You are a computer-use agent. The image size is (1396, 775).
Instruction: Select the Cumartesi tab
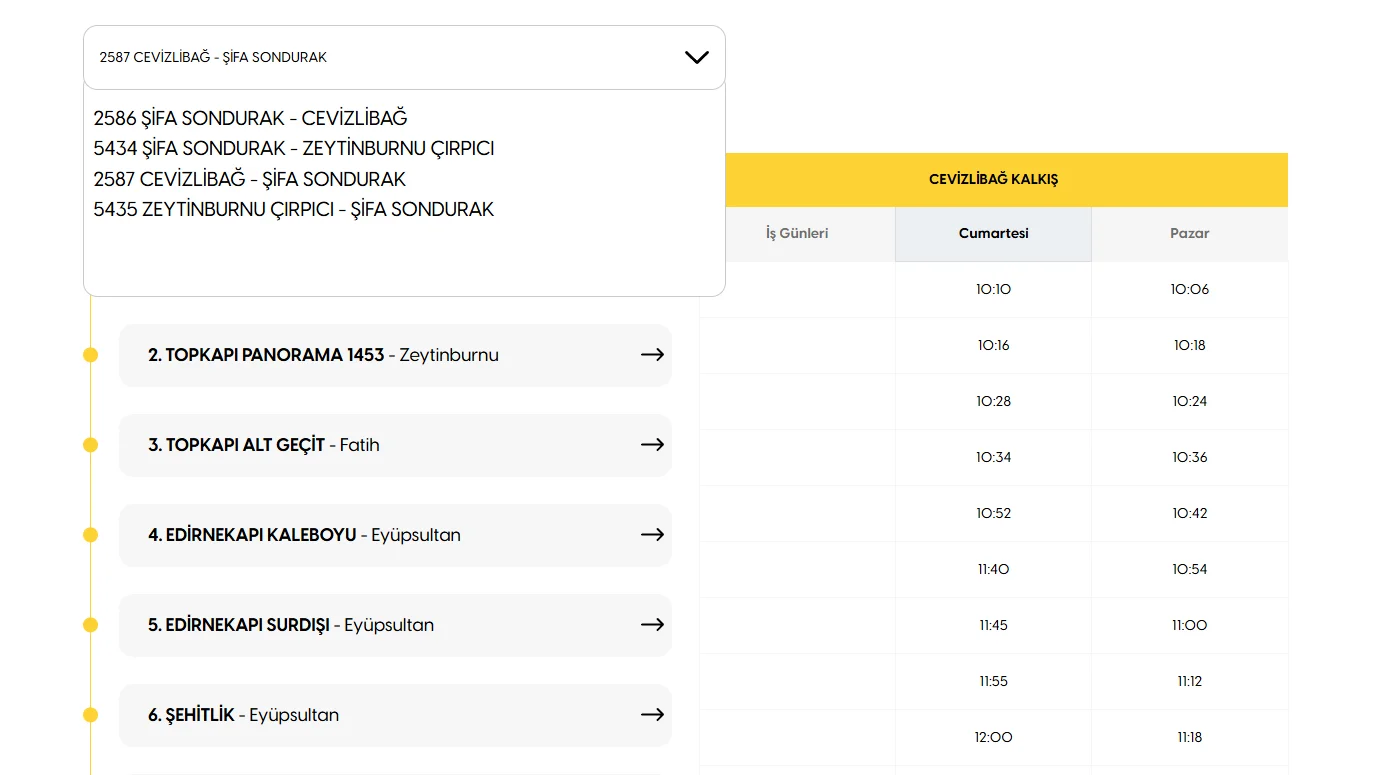click(993, 234)
